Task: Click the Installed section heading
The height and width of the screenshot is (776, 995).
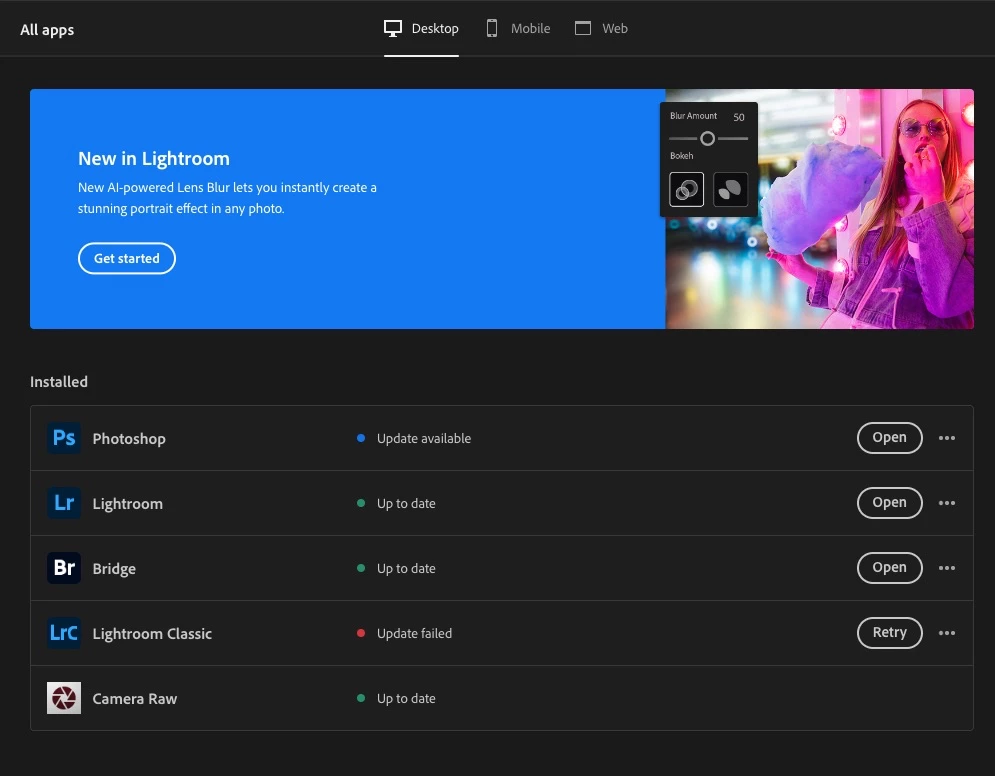Action: pyautogui.click(x=59, y=381)
